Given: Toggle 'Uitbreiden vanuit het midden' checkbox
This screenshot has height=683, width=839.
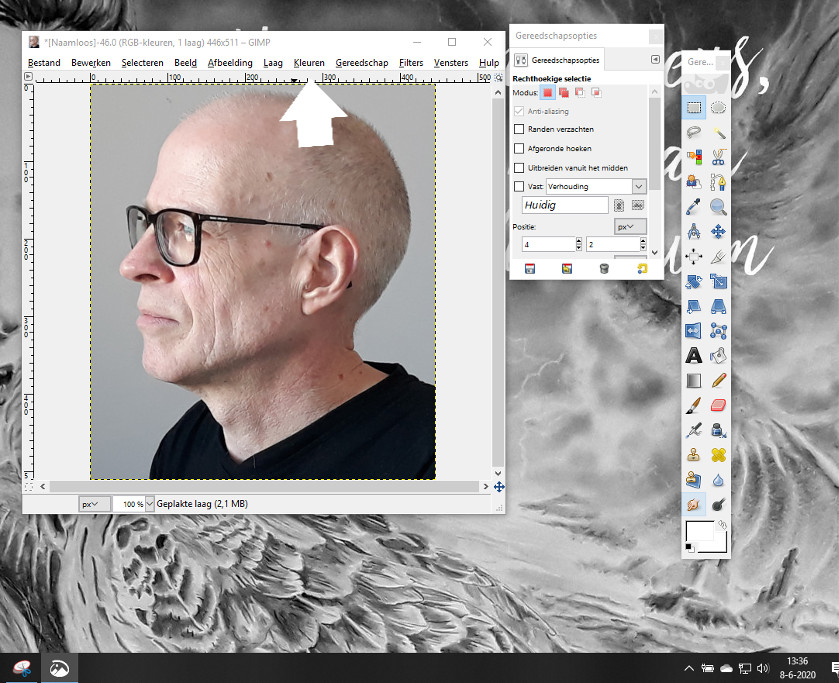Looking at the screenshot, I should [518, 167].
